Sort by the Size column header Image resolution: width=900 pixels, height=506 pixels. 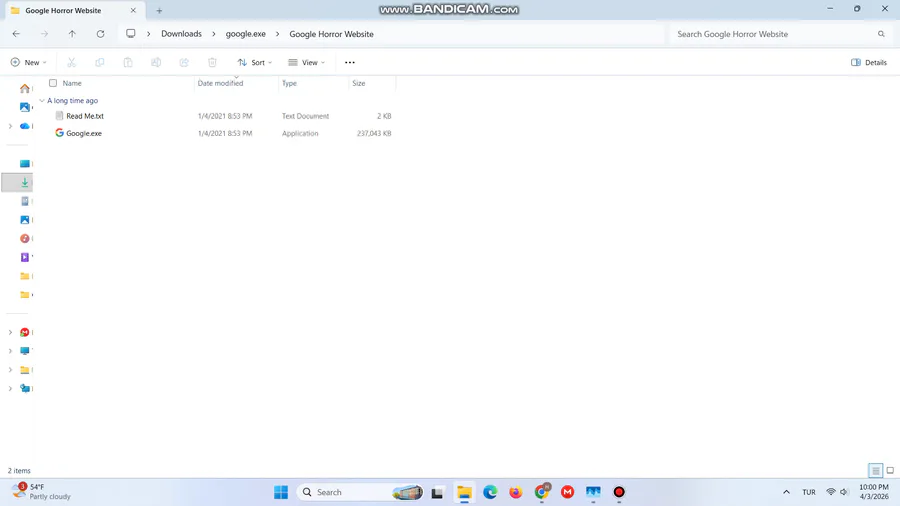pyautogui.click(x=359, y=83)
